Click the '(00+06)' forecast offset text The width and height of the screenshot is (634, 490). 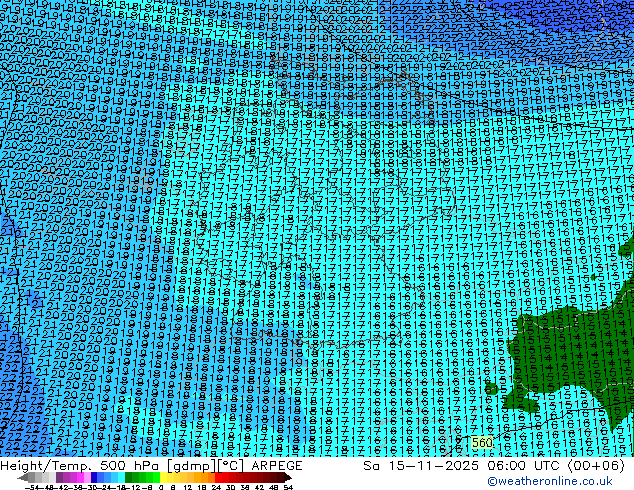596,466
